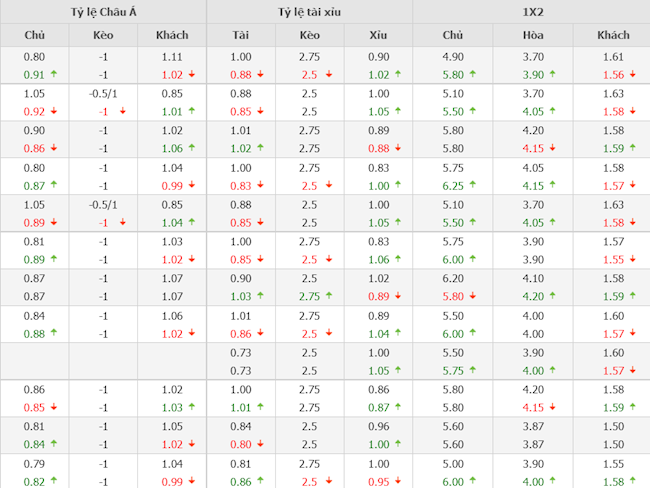
Task: Click the red down arrow next to 0.89 under Xỉu
Action: point(398,296)
